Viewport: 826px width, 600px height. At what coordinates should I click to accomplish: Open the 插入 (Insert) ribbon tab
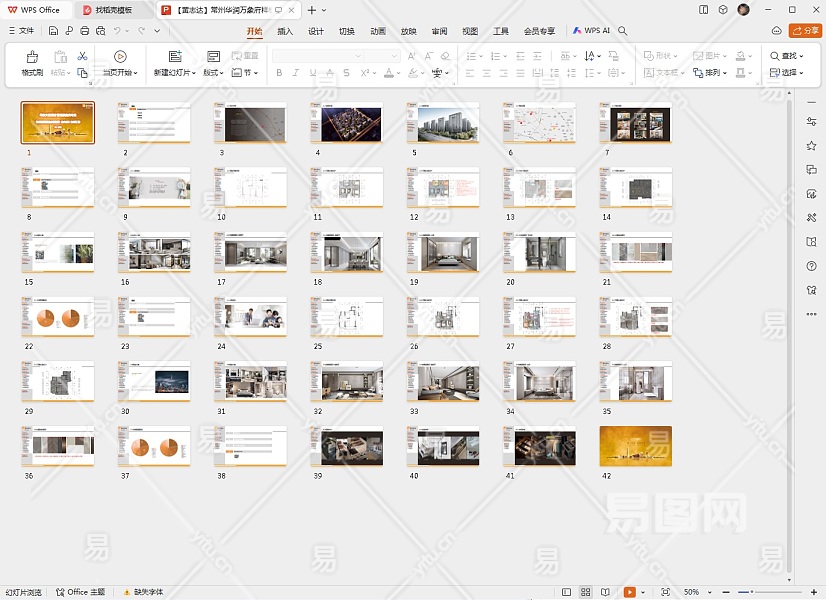point(285,31)
